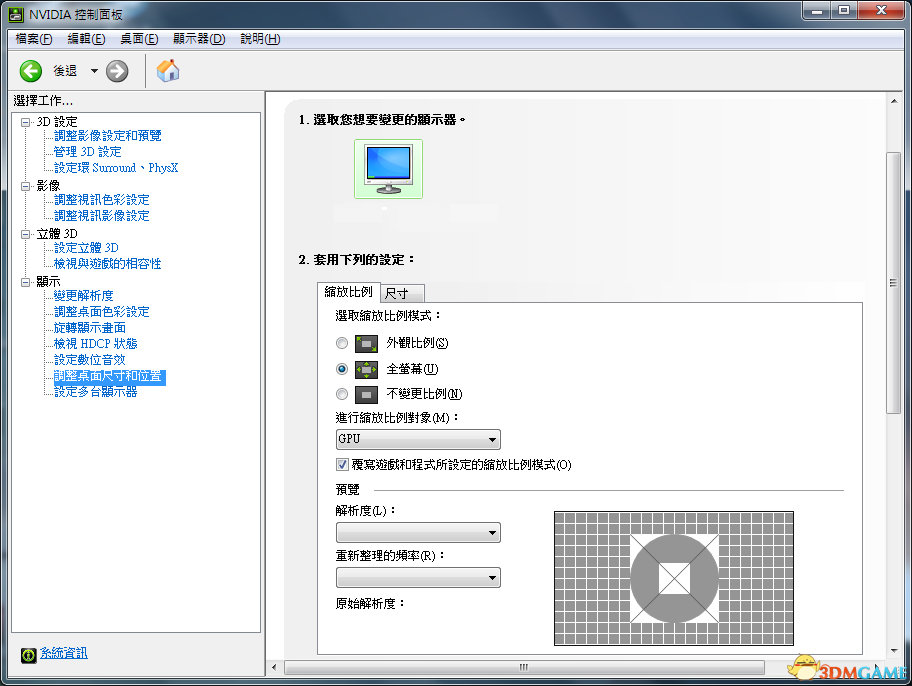912x686 pixels.
Task: Open 檢視 HDCP 狀態 in the tree
Action: [95, 344]
